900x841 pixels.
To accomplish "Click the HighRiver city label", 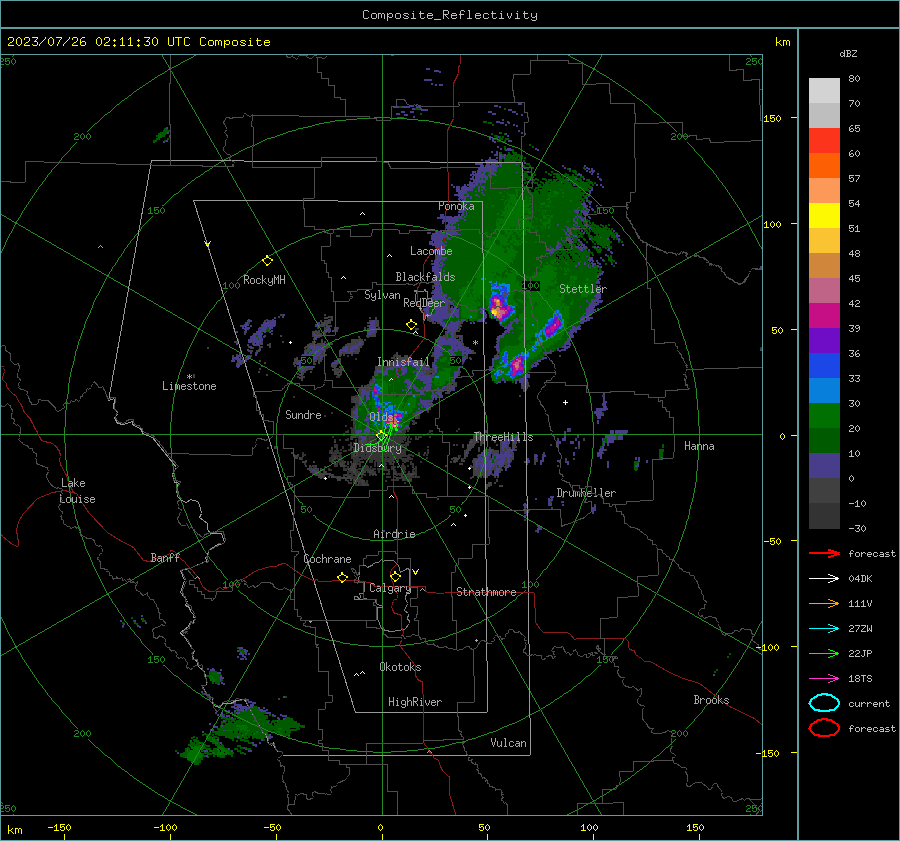I will 415,702.
